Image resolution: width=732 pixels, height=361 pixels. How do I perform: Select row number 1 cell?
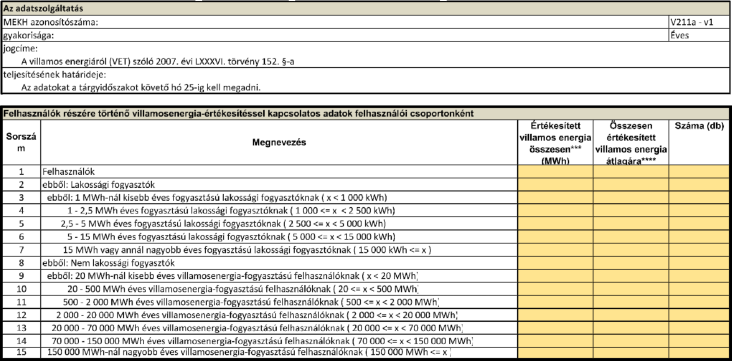coord(21,171)
